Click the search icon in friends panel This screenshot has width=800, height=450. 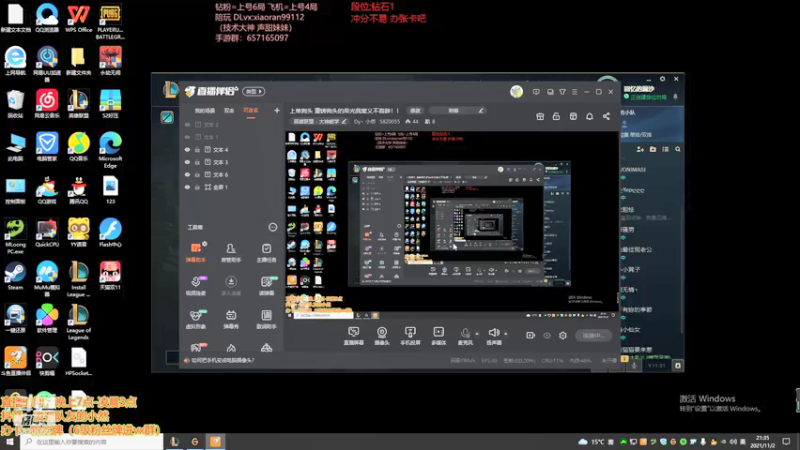[x=678, y=149]
